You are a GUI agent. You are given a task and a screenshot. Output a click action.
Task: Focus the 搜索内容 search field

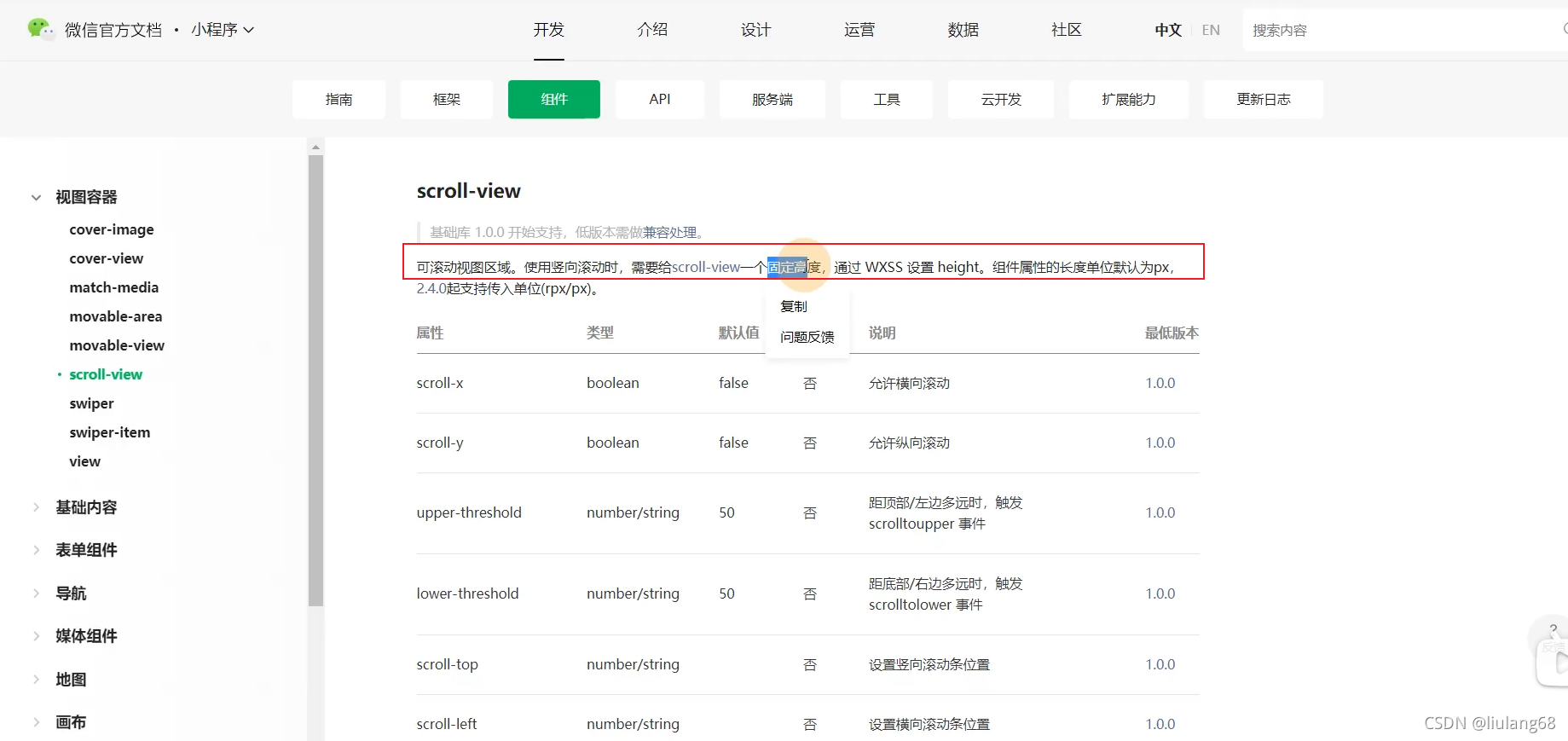1405,30
